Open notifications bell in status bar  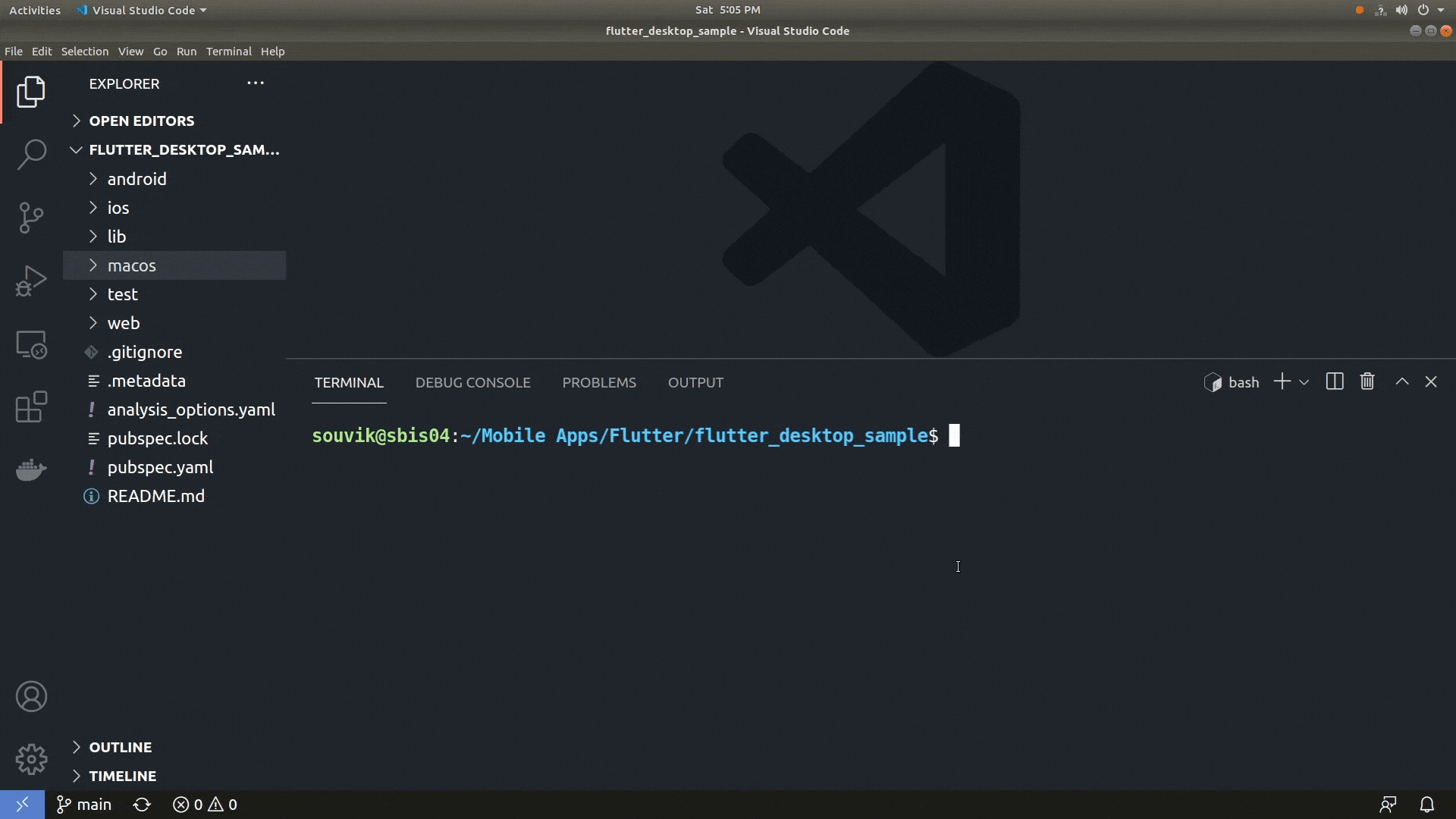click(x=1426, y=805)
